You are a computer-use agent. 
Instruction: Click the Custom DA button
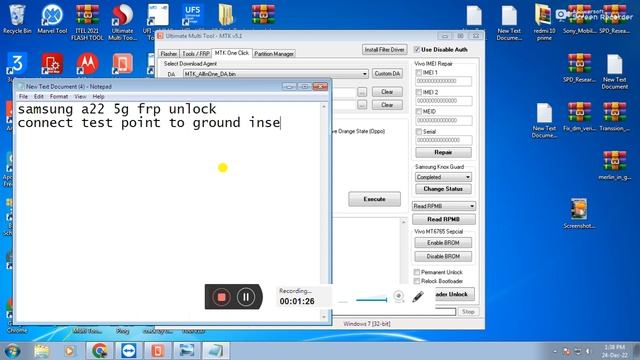click(387, 73)
